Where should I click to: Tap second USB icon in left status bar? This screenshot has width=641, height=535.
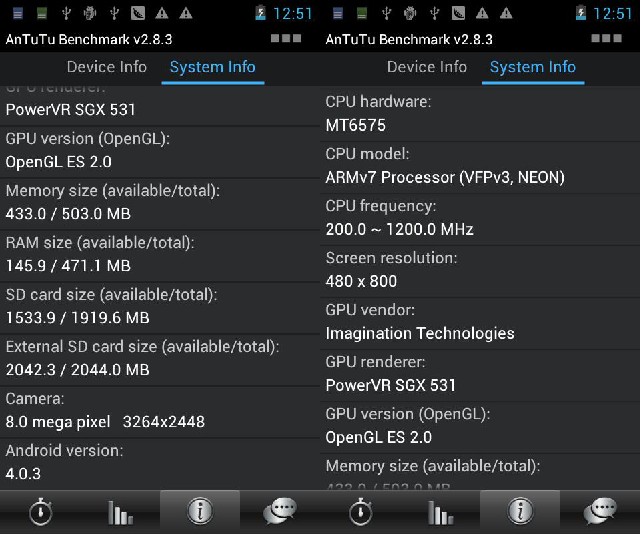[x=114, y=13]
